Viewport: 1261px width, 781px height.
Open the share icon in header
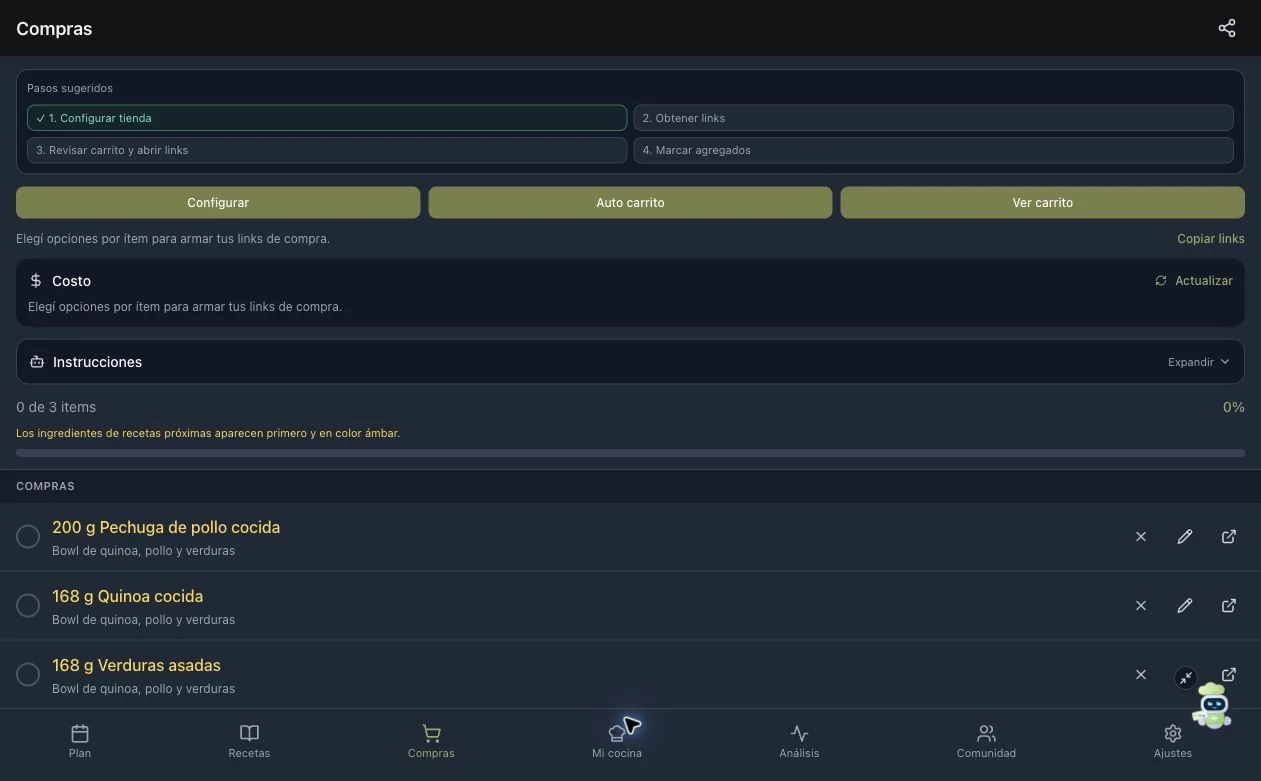click(1227, 28)
